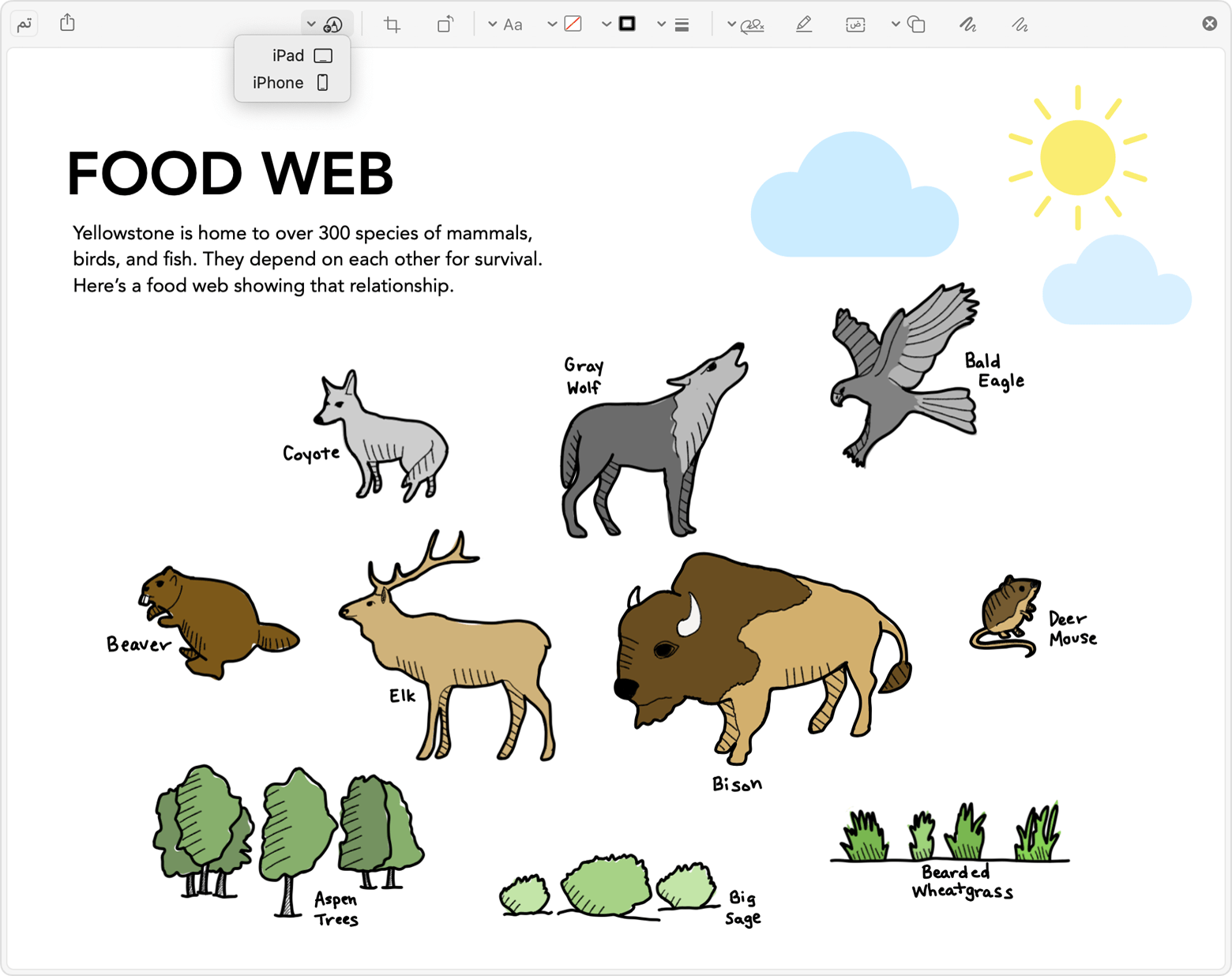
Task: Click the handwritten Elk label
Action: pos(402,696)
